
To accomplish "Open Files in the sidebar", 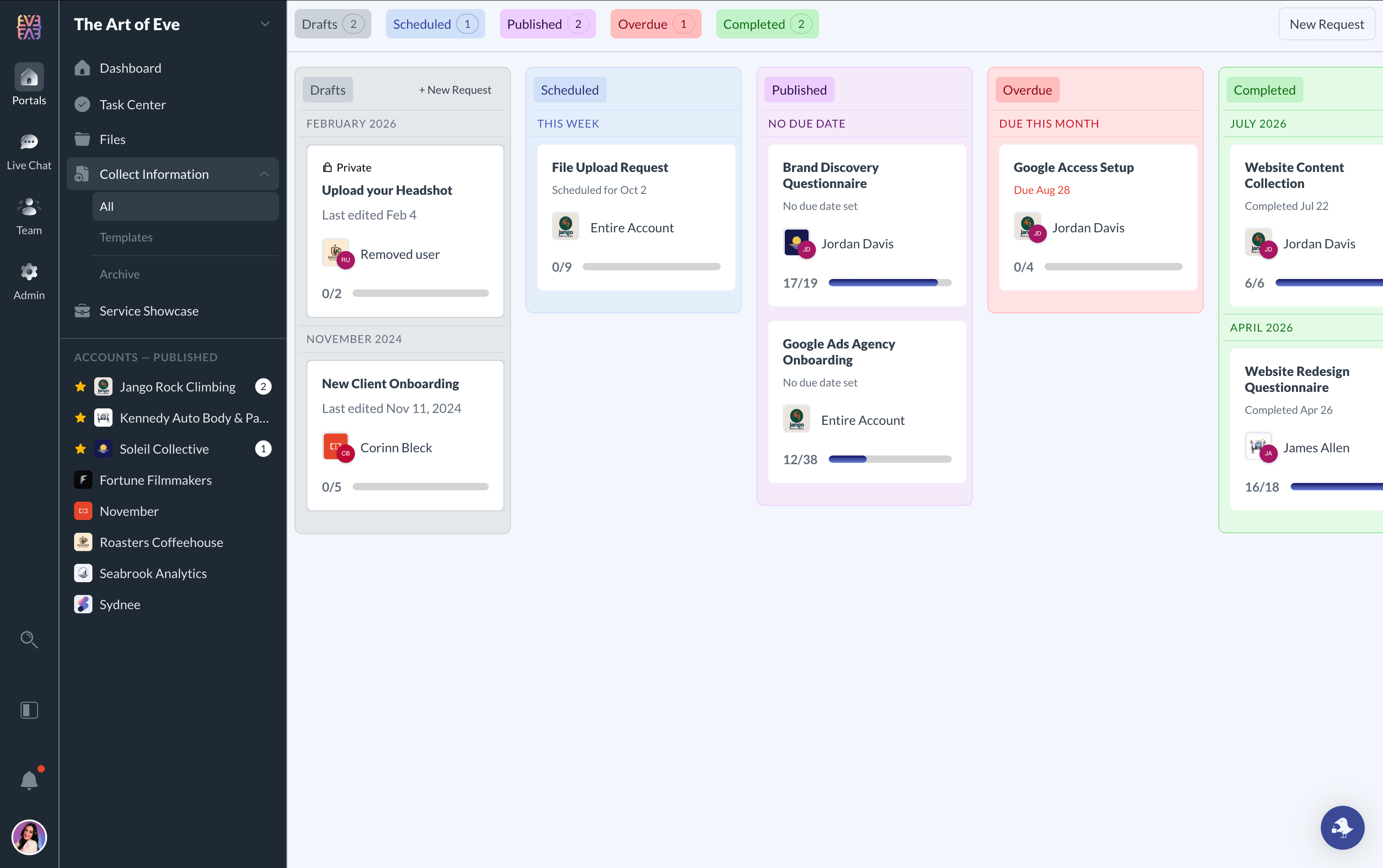I will (172, 139).
